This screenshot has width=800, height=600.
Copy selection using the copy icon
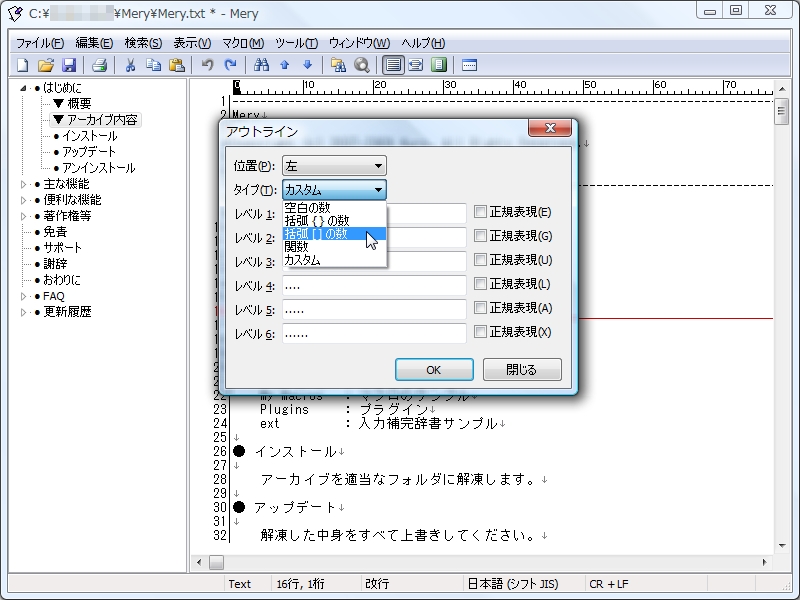click(153, 65)
